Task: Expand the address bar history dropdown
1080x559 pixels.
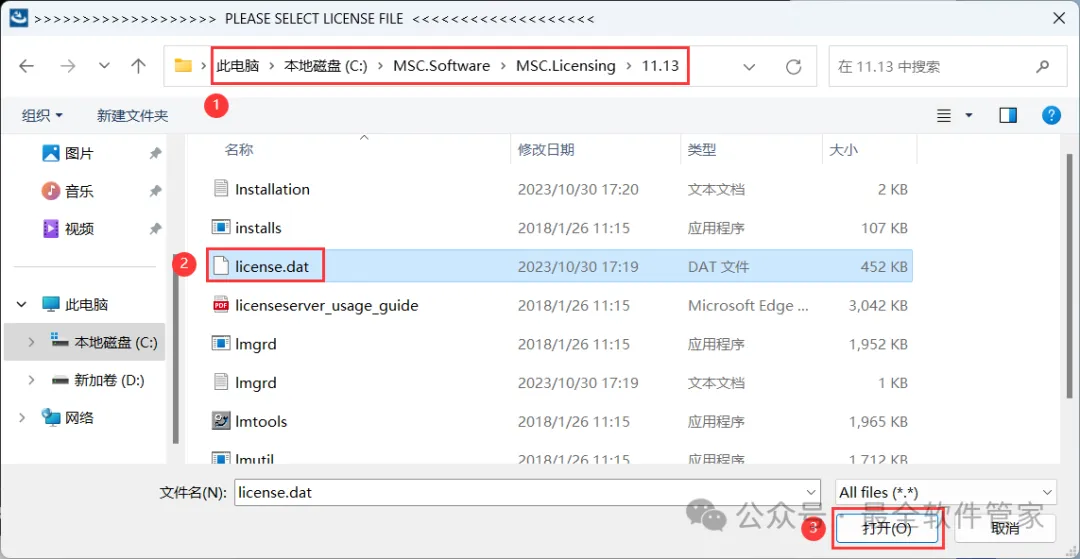Action: click(x=749, y=67)
